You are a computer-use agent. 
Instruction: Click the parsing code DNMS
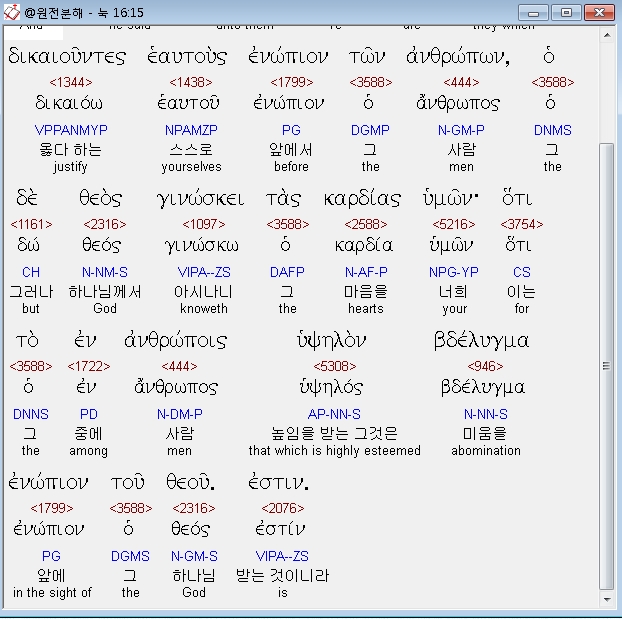553,130
